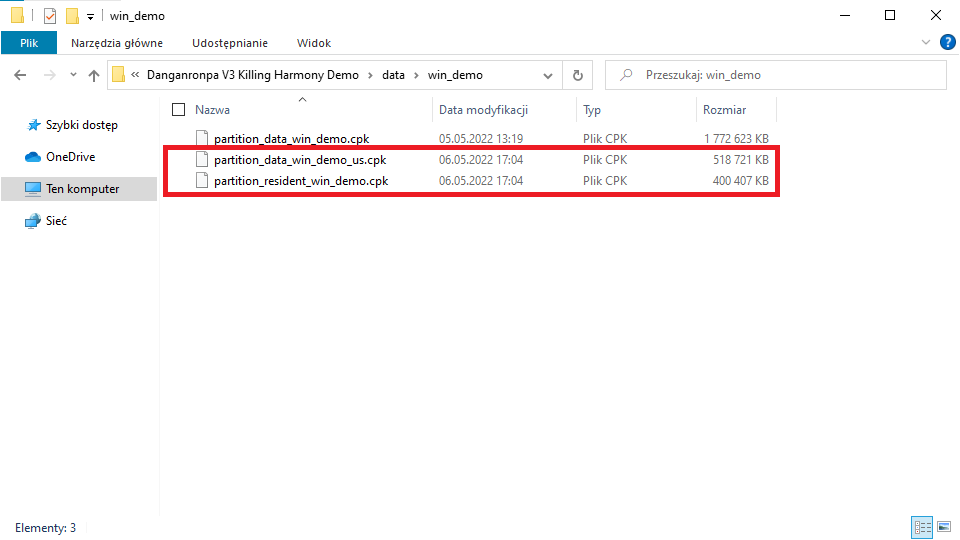The height and width of the screenshot is (540, 960).
Task: Expand chevron after data breadcrumb
Action: pos(416,75)
